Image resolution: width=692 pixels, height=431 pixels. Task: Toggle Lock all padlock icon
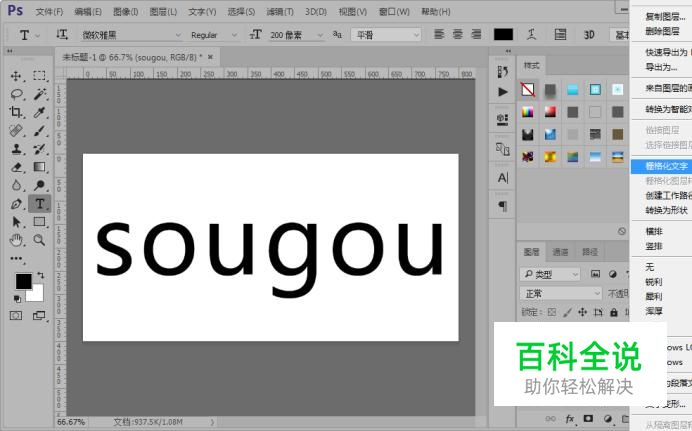(x=614, y=312)
